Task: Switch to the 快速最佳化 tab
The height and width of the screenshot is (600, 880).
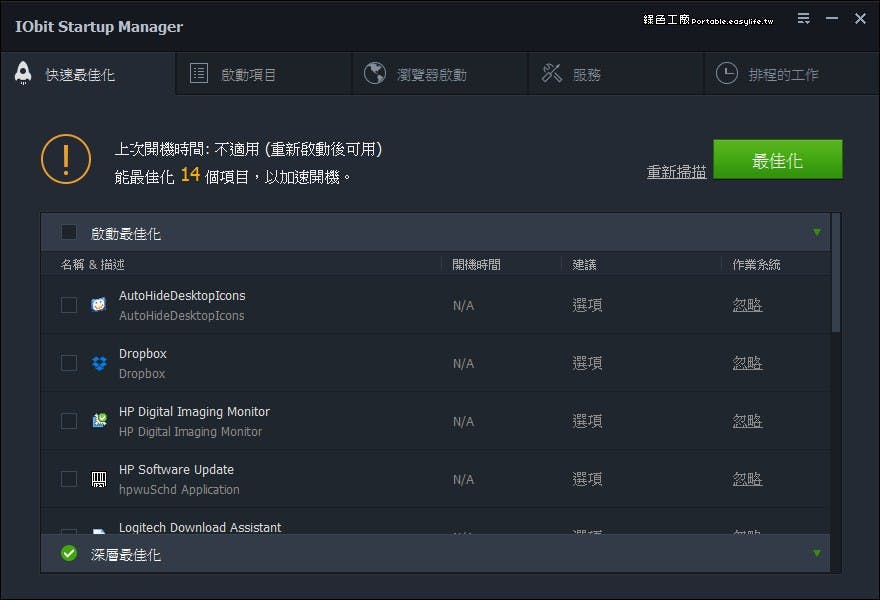Action: [x=88, y=74]
